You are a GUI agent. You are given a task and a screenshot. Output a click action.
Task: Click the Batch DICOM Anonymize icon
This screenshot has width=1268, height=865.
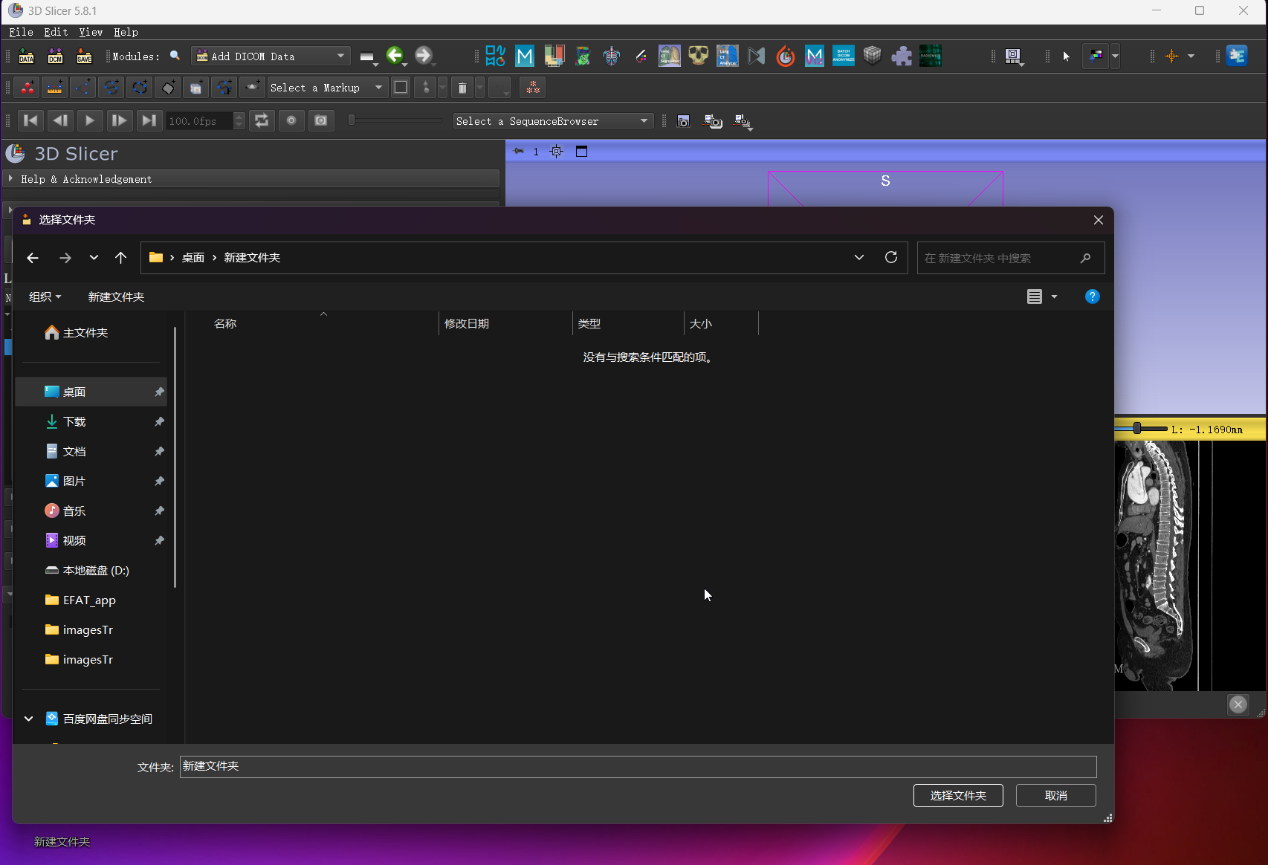843,56
